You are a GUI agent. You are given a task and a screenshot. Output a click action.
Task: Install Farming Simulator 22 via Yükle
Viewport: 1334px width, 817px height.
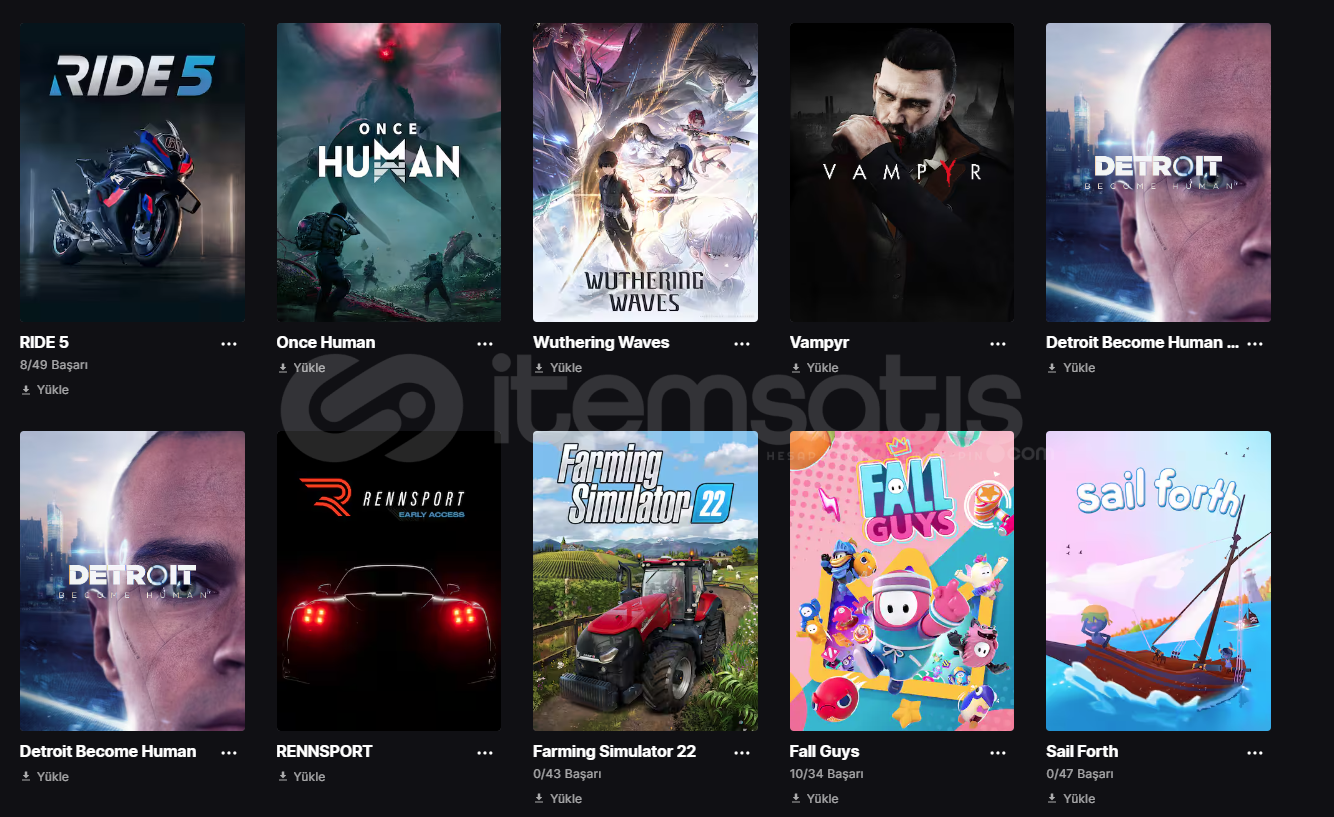(558, 799)
